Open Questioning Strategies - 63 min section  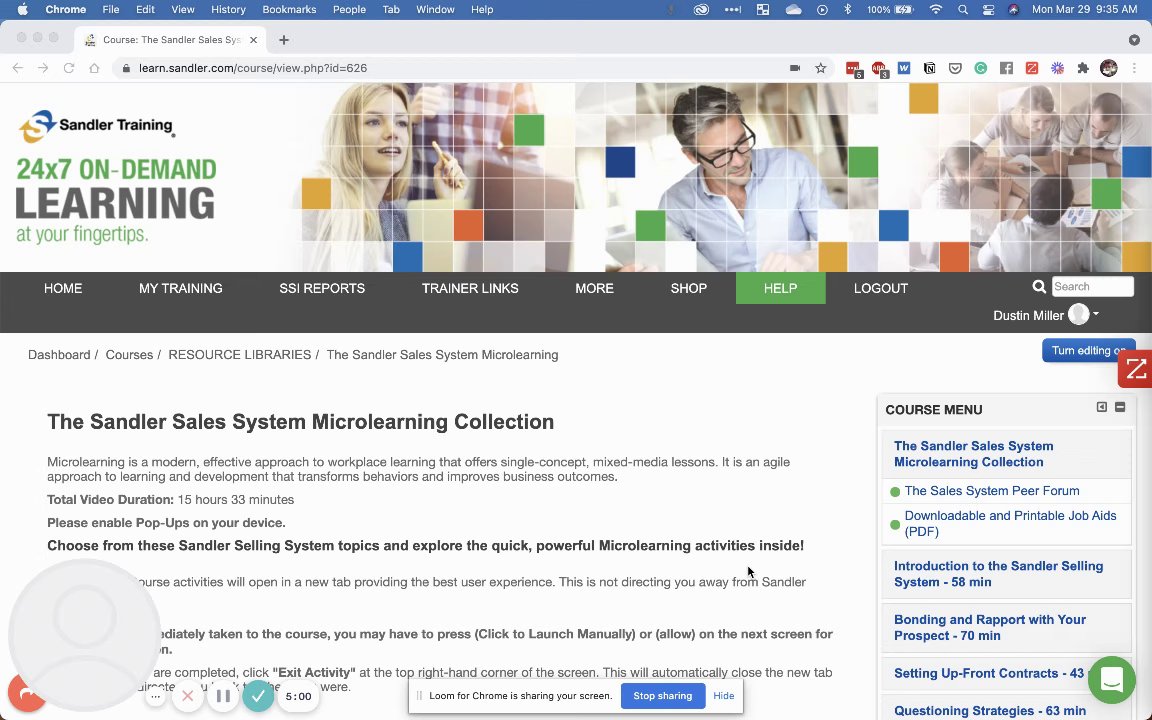pyautogui.click(x=990, y=710)
